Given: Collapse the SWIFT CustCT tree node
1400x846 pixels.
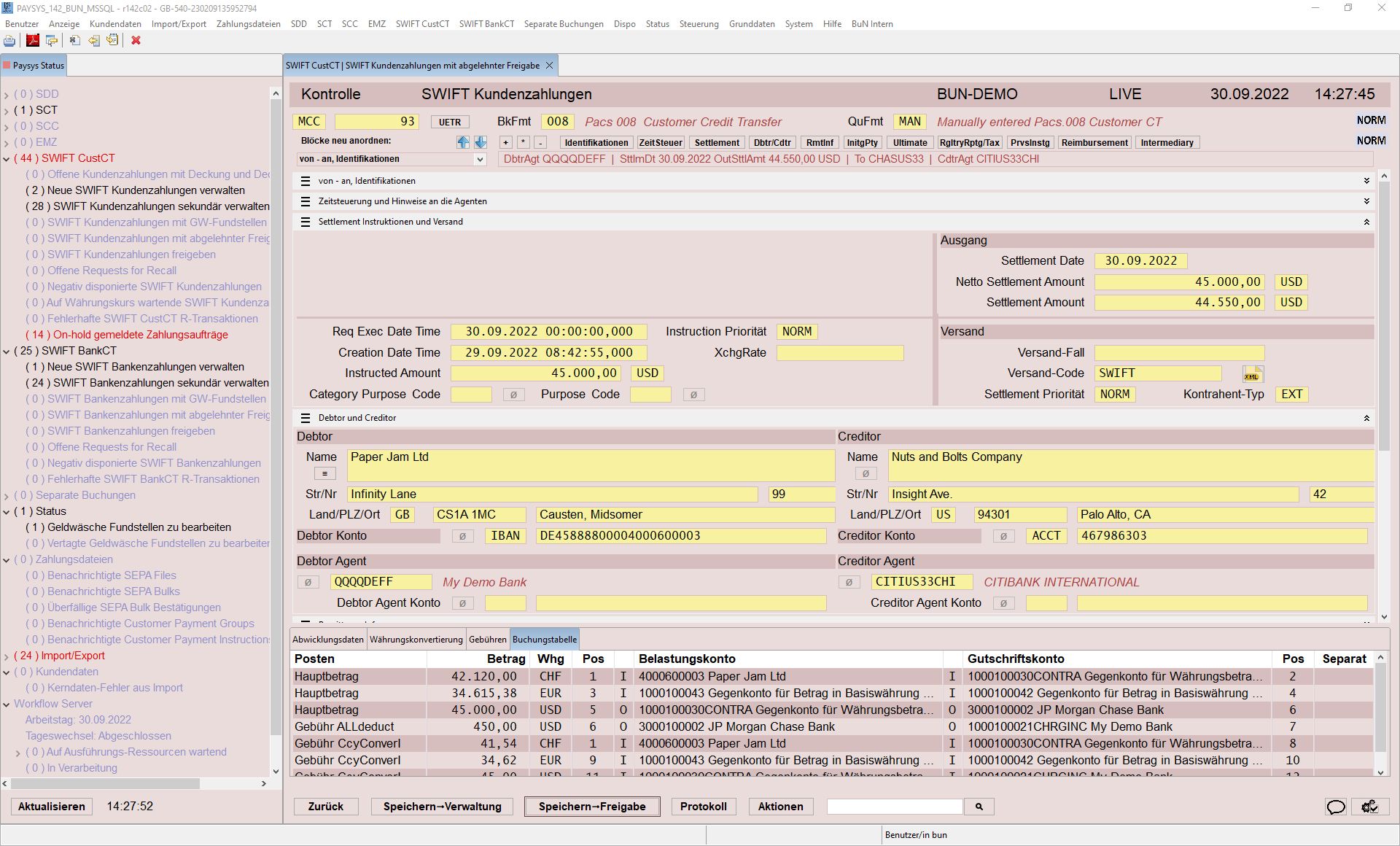Looking at the screenshot, I should coord(7,158).
